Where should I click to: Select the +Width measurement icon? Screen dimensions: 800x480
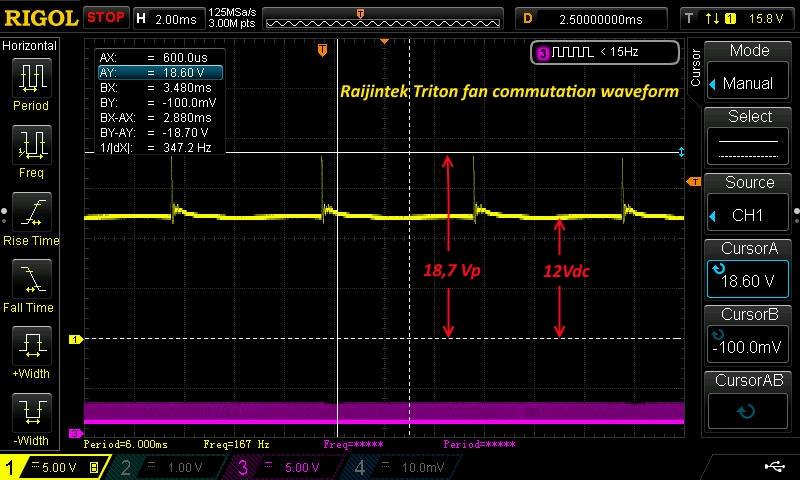[32, 346]
